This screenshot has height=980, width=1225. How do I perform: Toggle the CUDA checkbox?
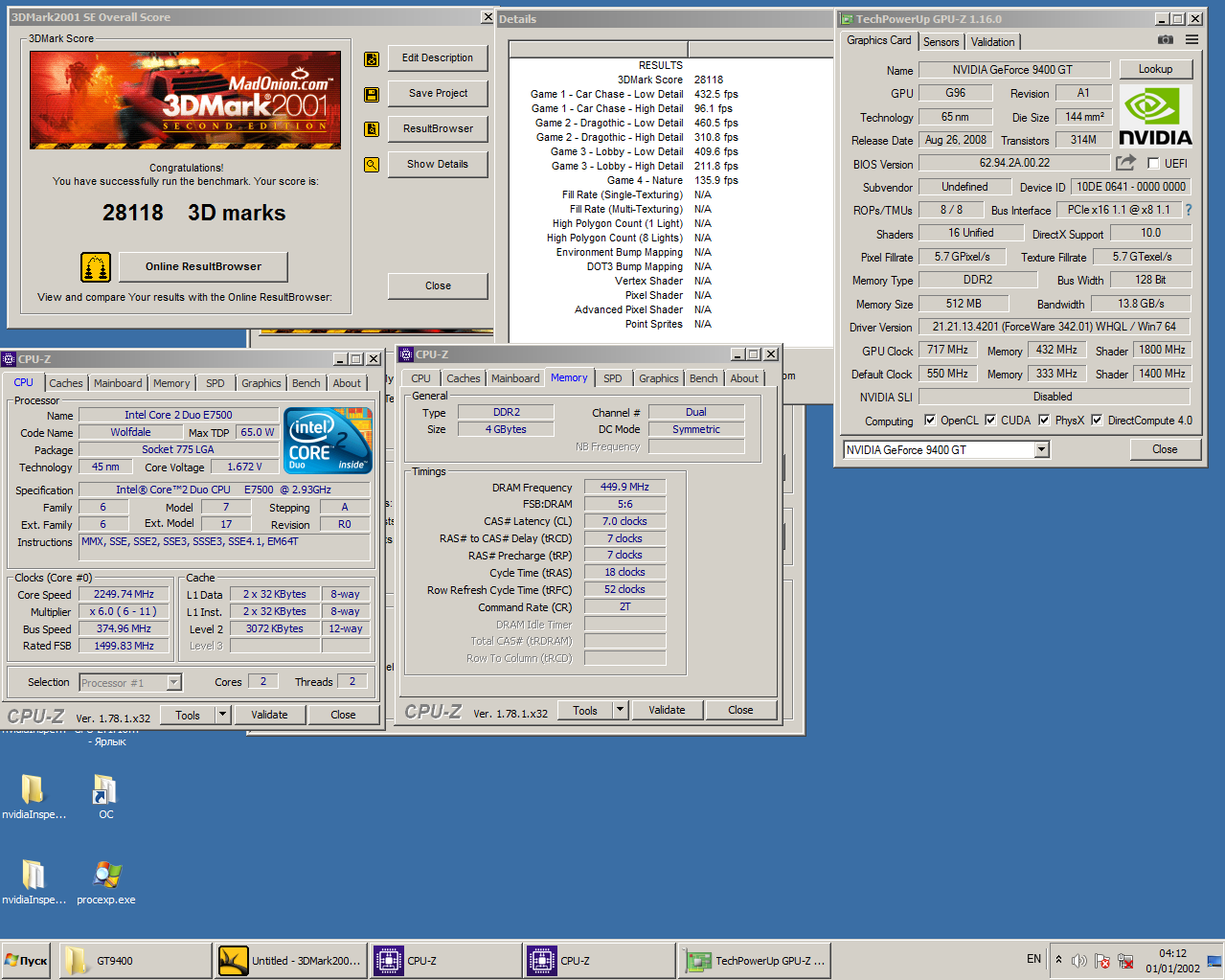pyautogui.click(x=990, y=420)
